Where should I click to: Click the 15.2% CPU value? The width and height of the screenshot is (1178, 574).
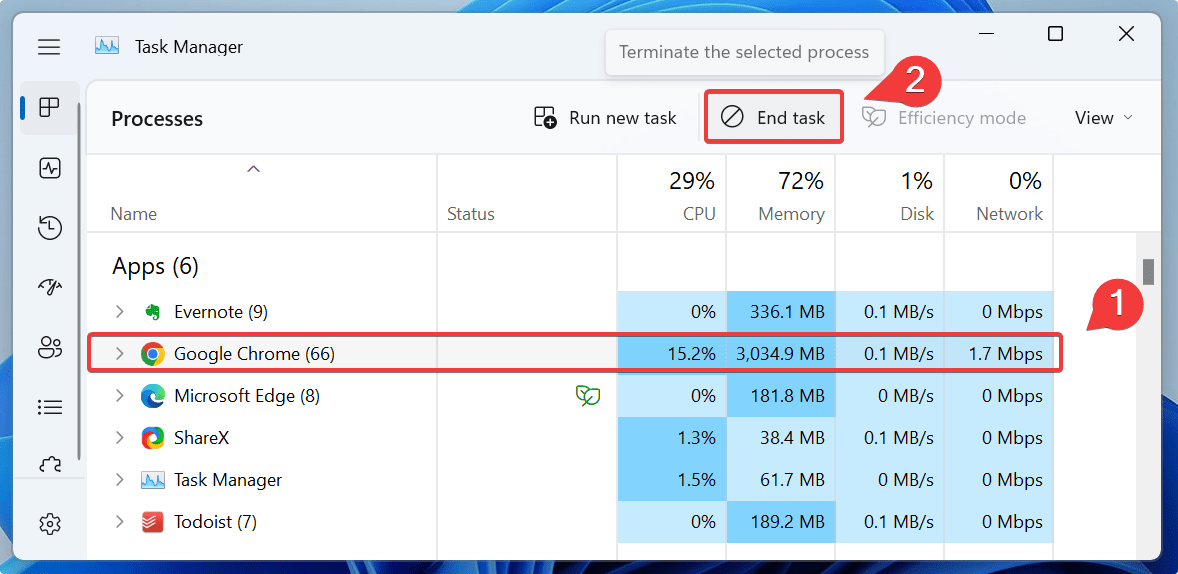[x=691, y=354]
